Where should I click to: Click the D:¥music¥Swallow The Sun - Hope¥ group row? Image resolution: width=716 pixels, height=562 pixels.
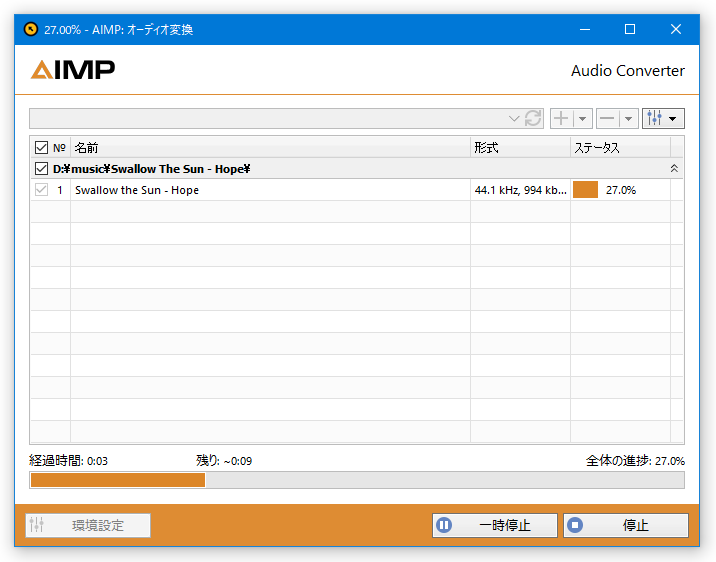click(x=357, y=169)
